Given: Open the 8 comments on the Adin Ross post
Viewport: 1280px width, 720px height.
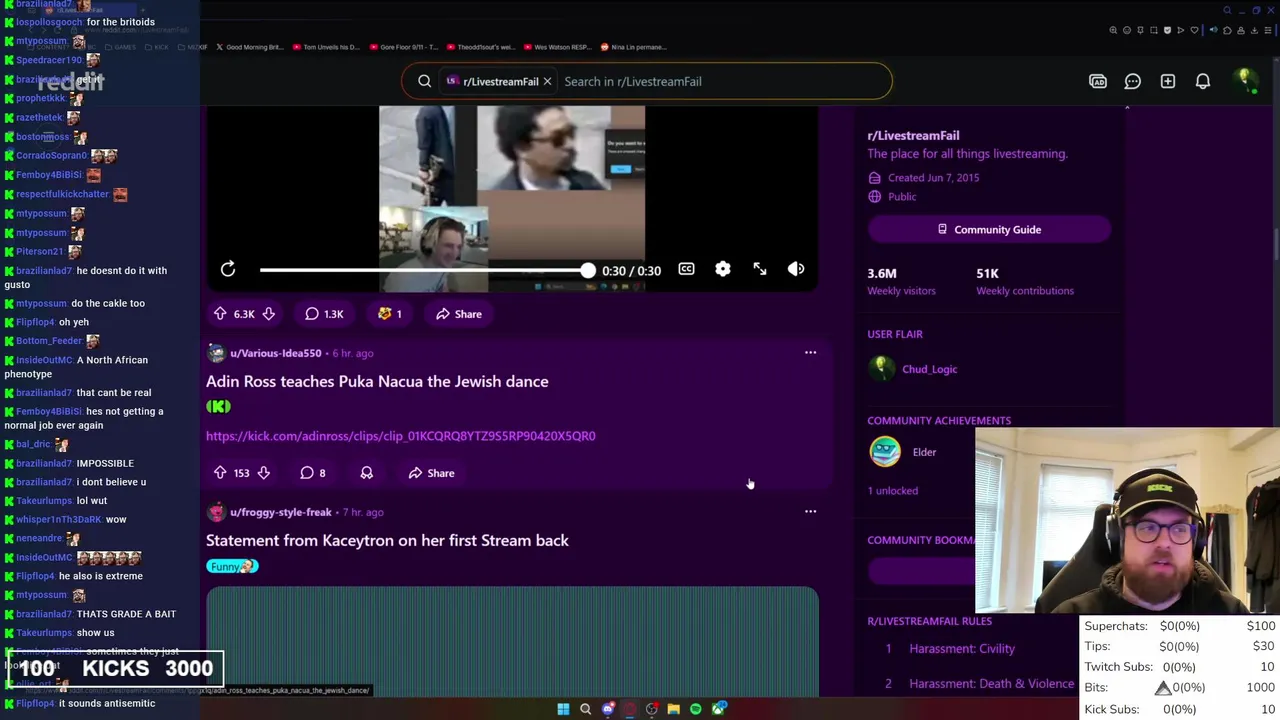Looking at the screenshot, I should (x=314, y=473).
